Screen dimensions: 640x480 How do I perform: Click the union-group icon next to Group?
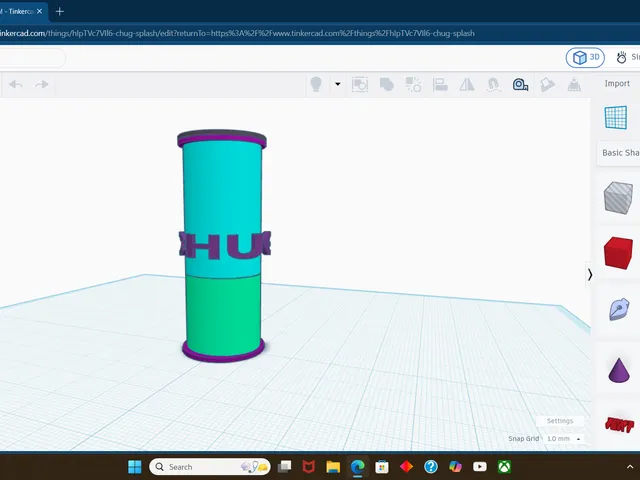coord(387,84)
